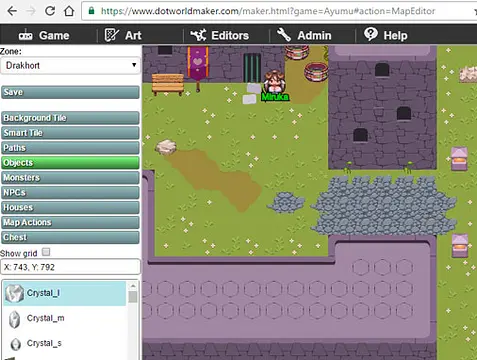477x360 pixels.
Task: Enable the Show grid checkbox
Action: tap(46, 252)
